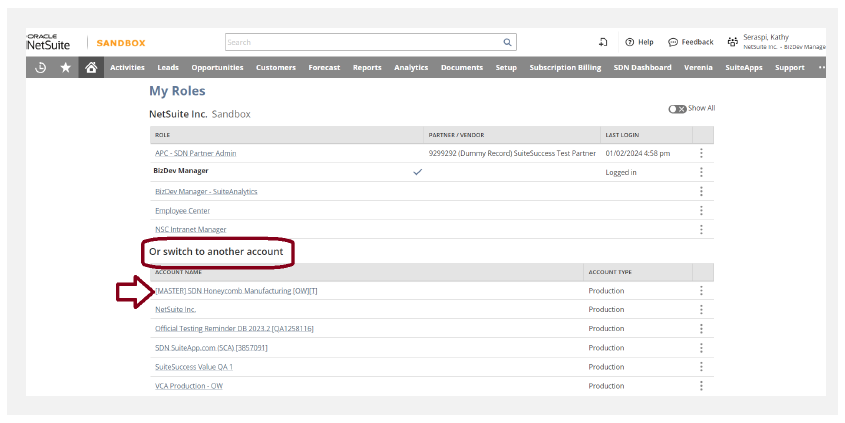Open the Documents menu
Image resolution: width=845 pixels, height=423 pixels.
tap(462, 67)
